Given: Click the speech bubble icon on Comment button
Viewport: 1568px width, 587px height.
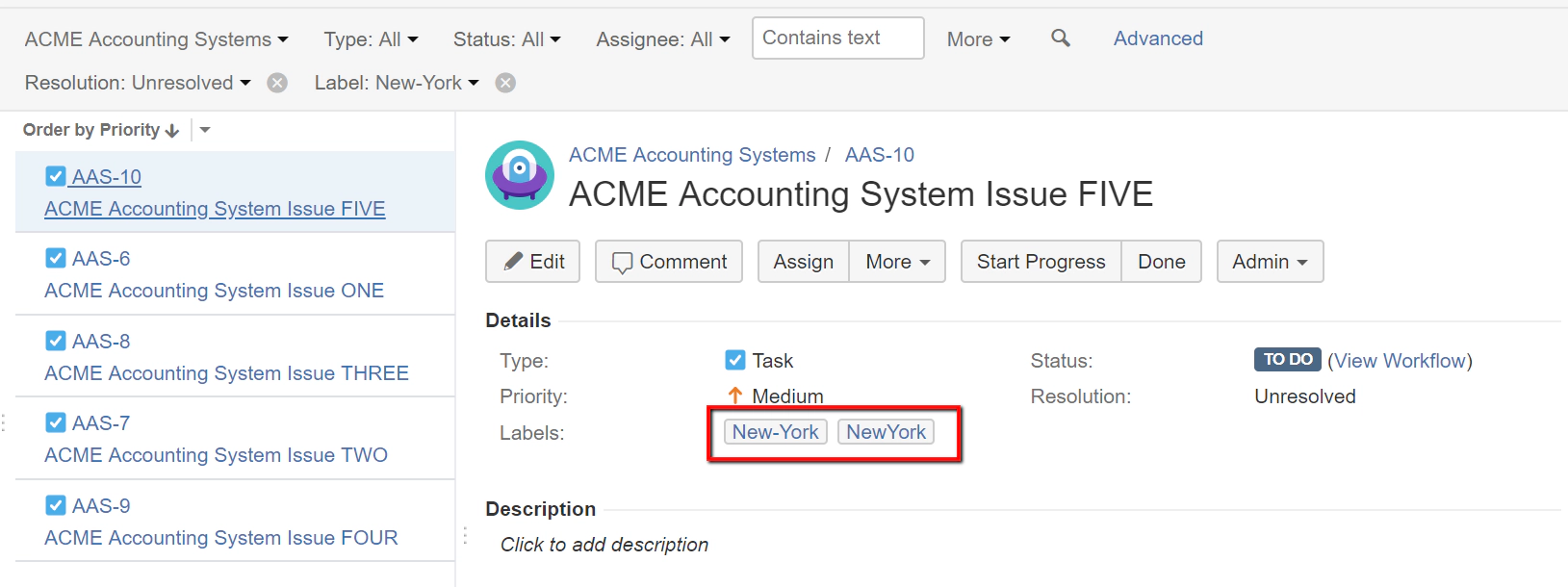Looking at the screenshot, I should coord(624,261).
